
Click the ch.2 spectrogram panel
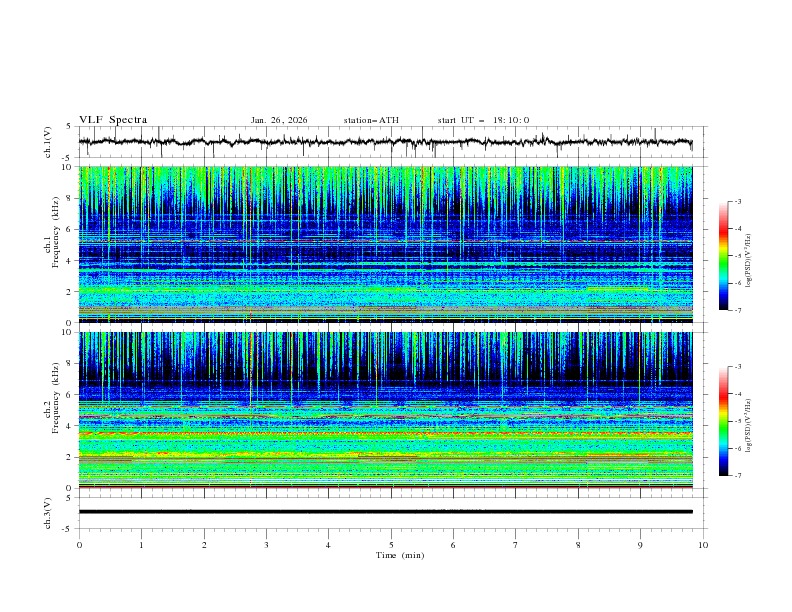tap(385, 410)
